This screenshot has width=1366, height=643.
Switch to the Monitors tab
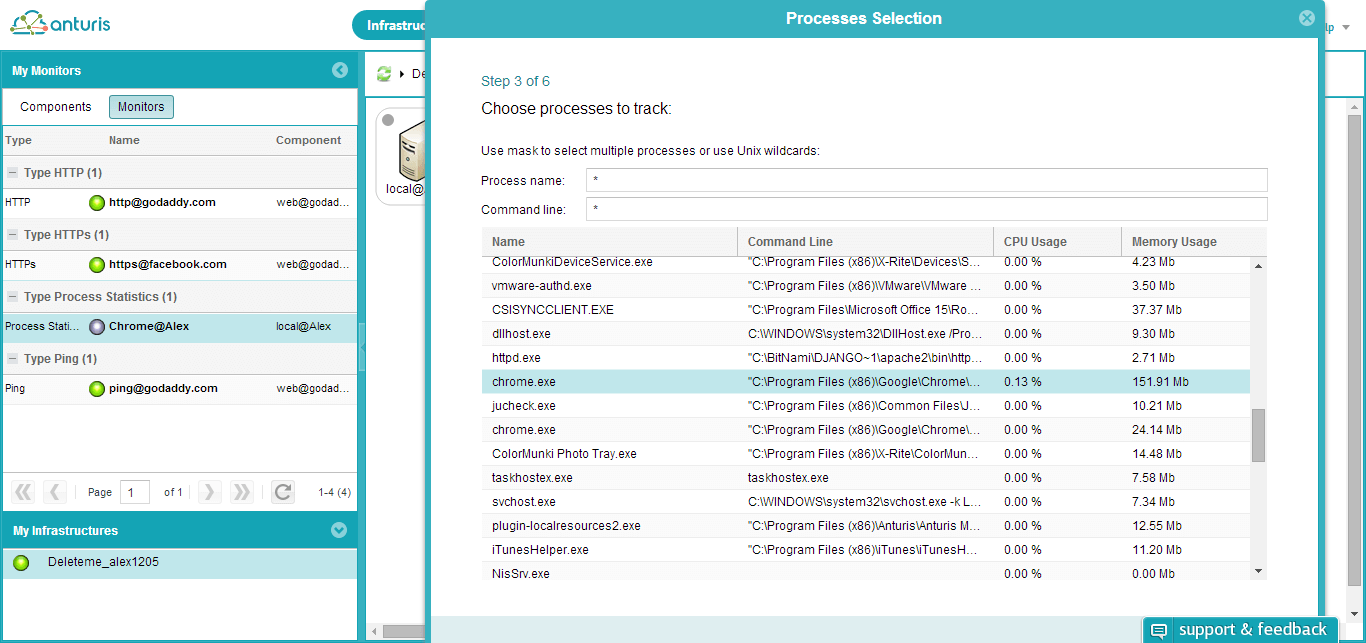140,106
